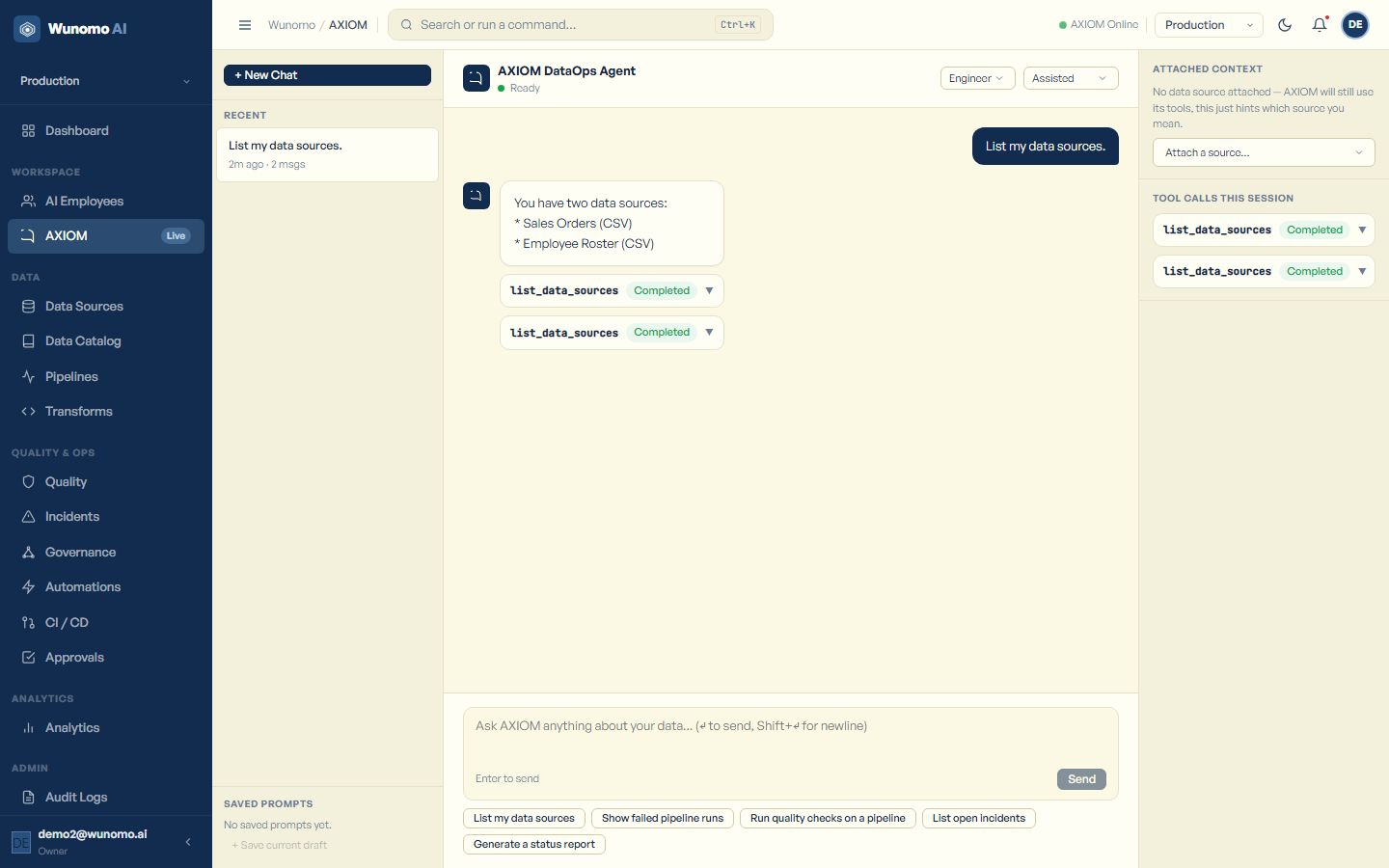Open the Analytics page
This screenshot has width=1389, height=868.
coord(106,728)
